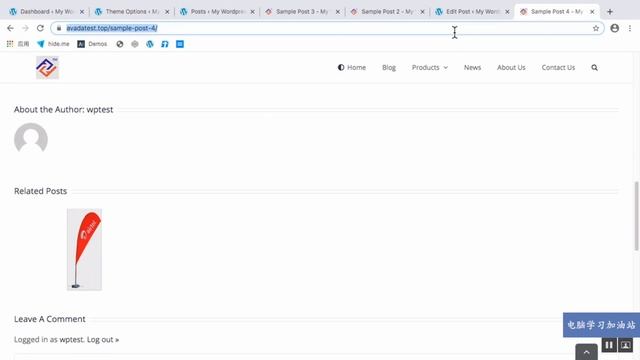Close the Edit Post tab

point(507,12)
